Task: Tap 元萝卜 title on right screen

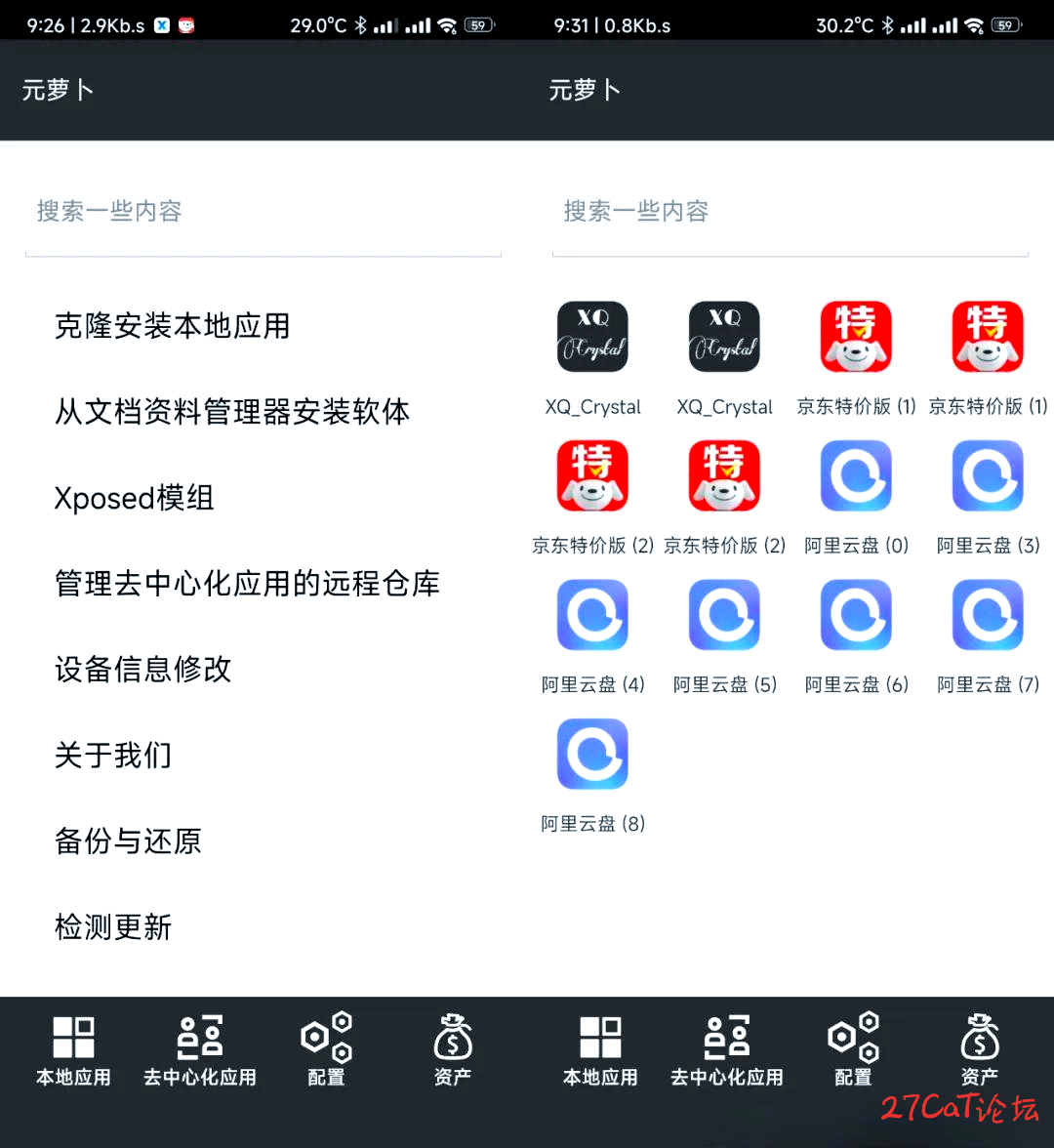Action: click(585, 90)
